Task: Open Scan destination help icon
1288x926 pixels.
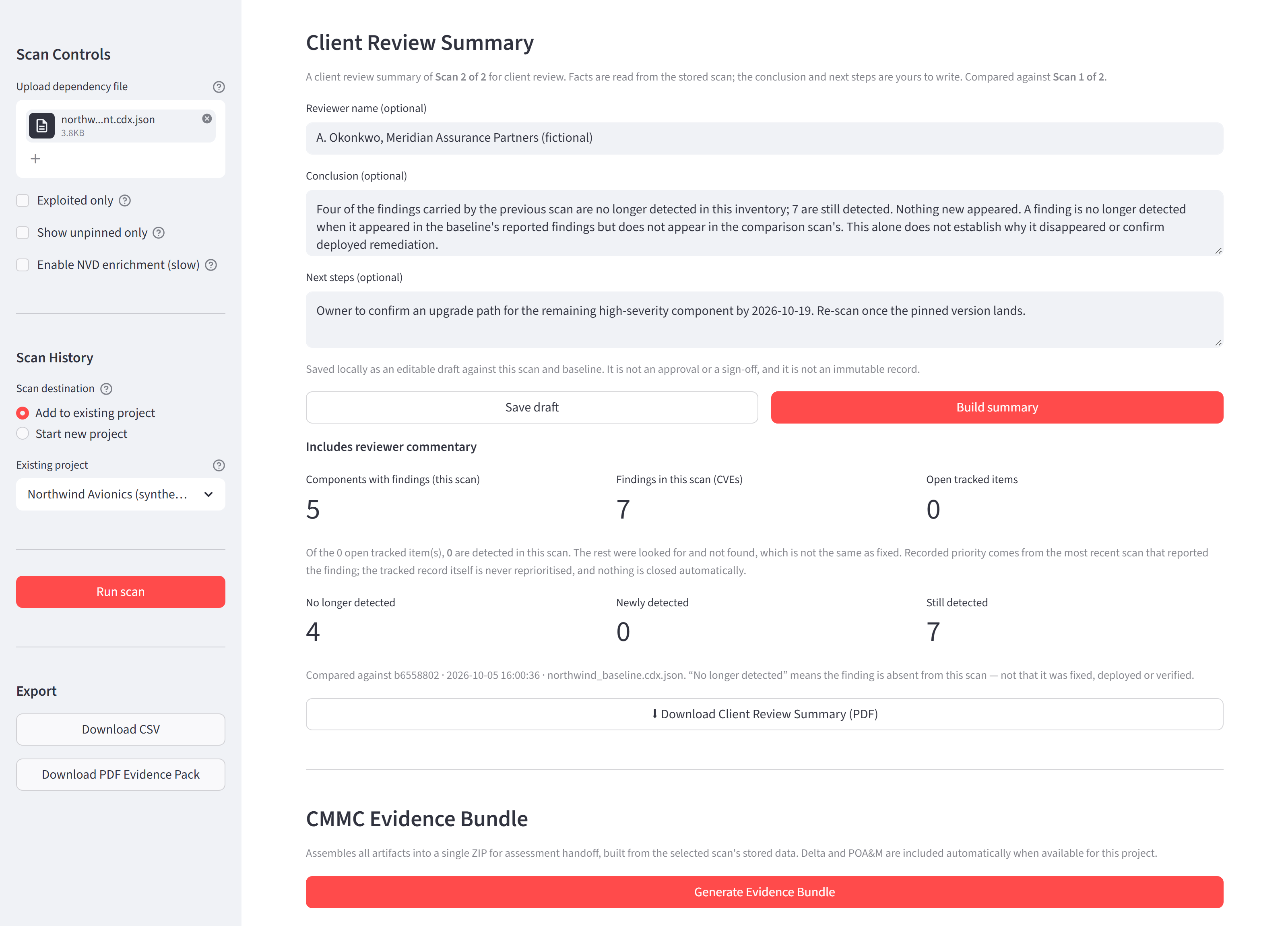Action: click(x=106, y=389)
